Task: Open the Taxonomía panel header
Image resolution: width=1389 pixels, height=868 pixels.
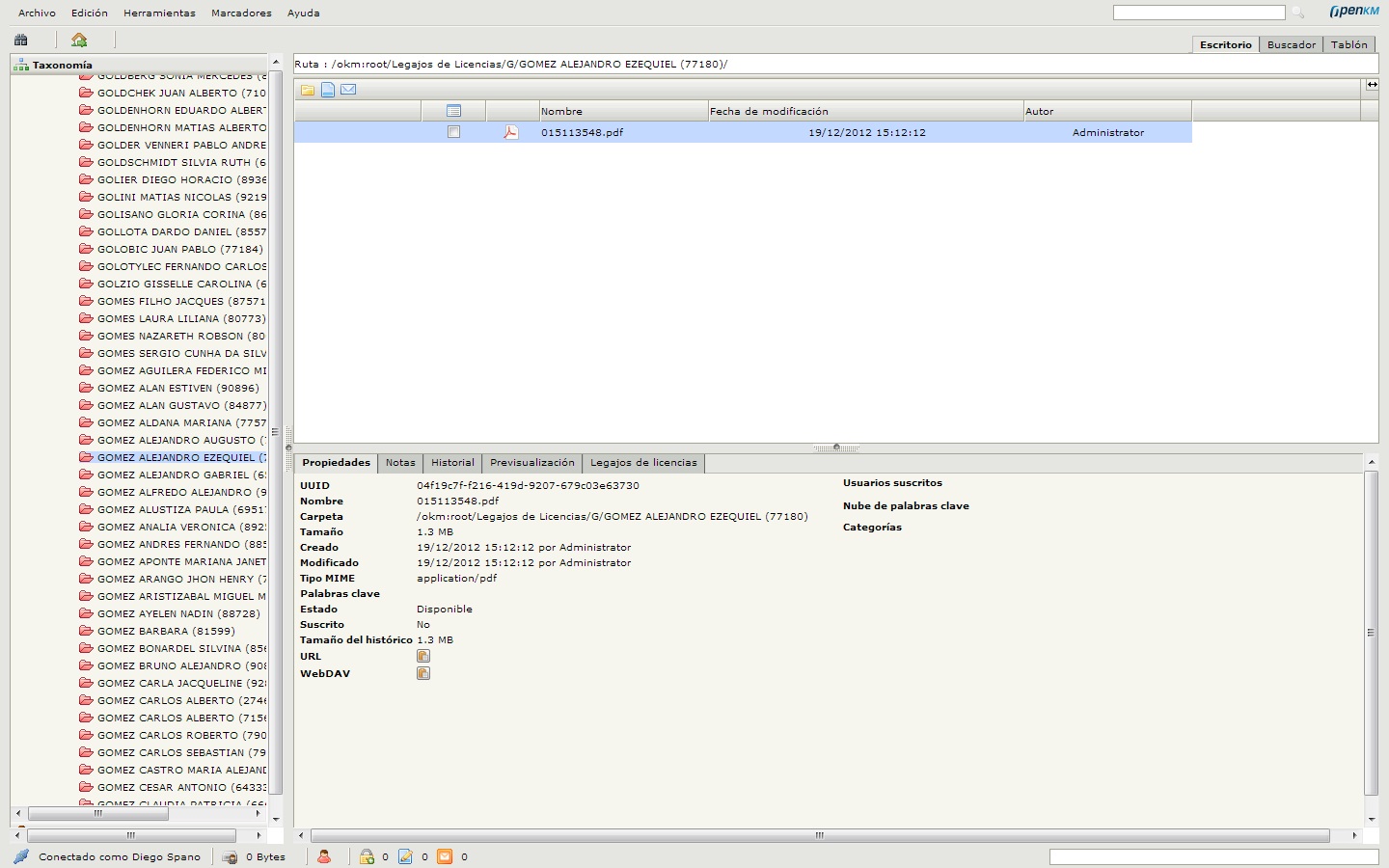Action: (63, 65)
